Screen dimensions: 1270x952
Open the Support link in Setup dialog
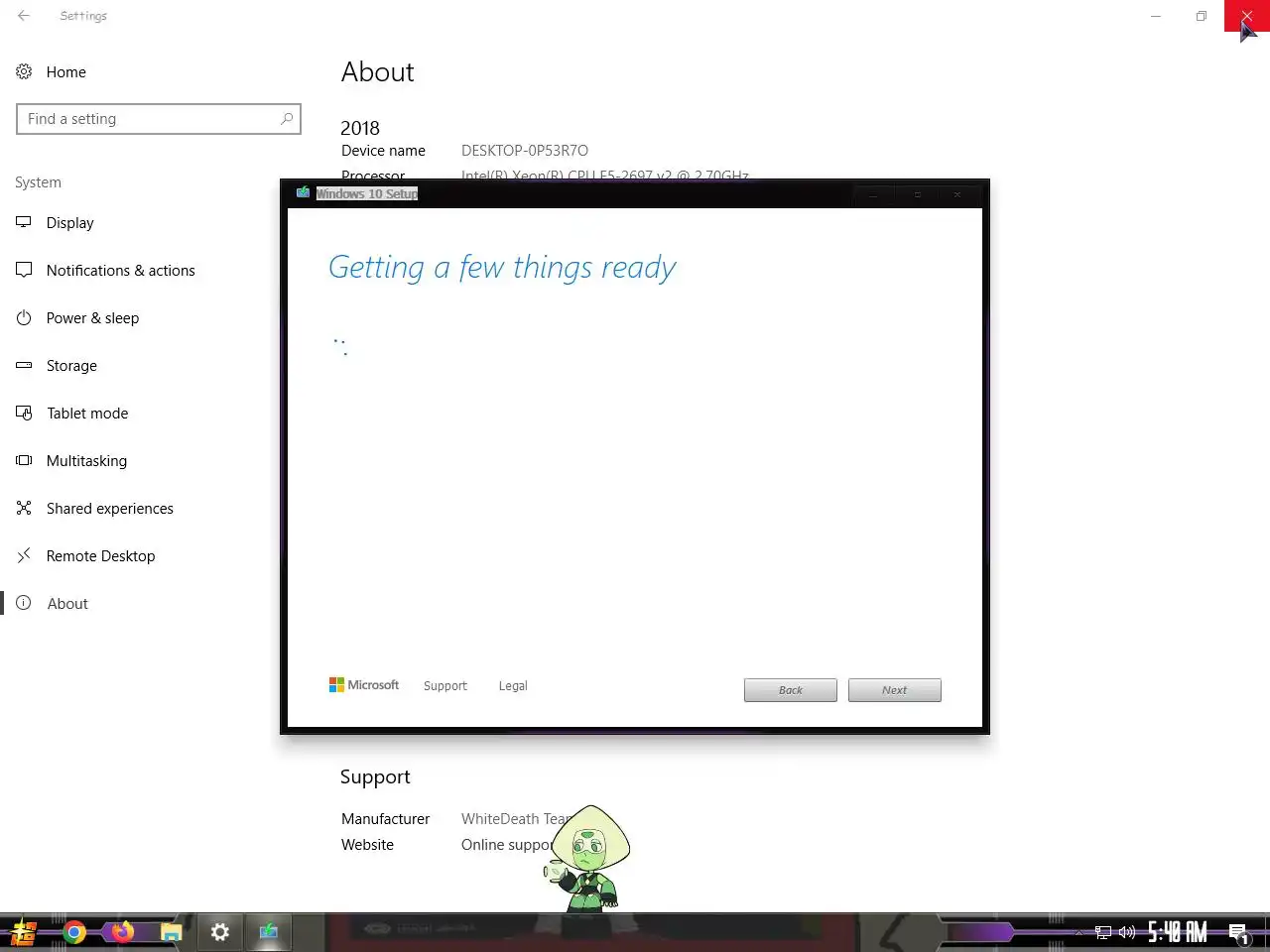[444, 686]
